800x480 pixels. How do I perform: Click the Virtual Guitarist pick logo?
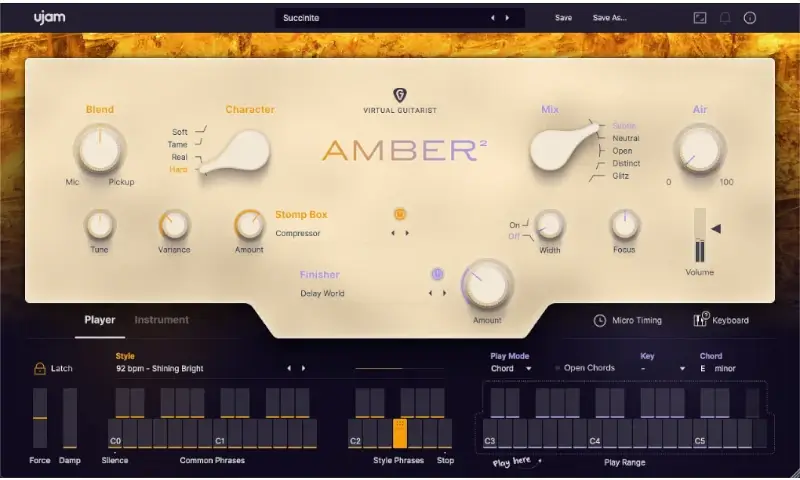[x=399, y=96]
